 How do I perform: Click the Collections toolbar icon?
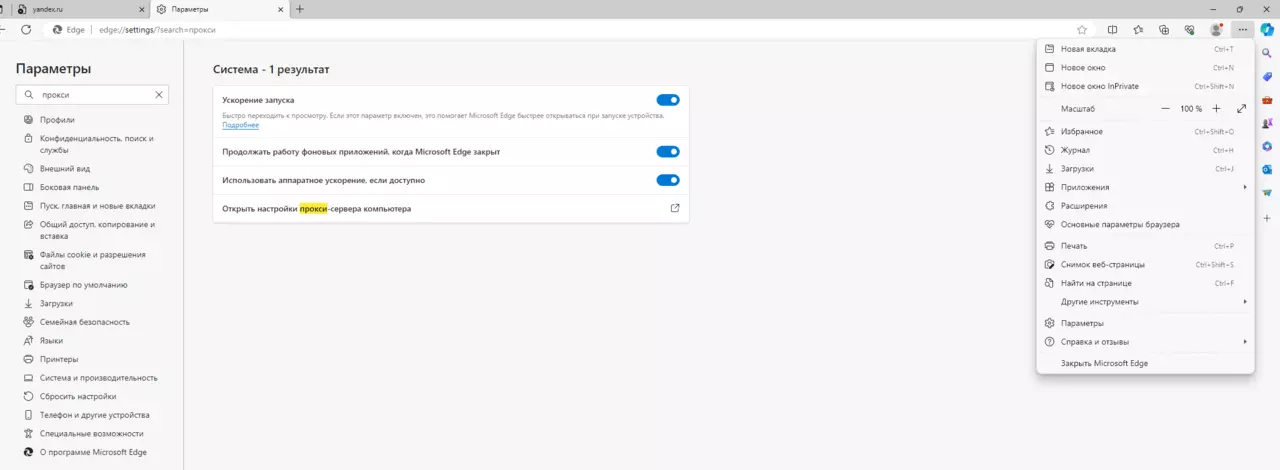pyautogui.click(x=1164, y=30)
